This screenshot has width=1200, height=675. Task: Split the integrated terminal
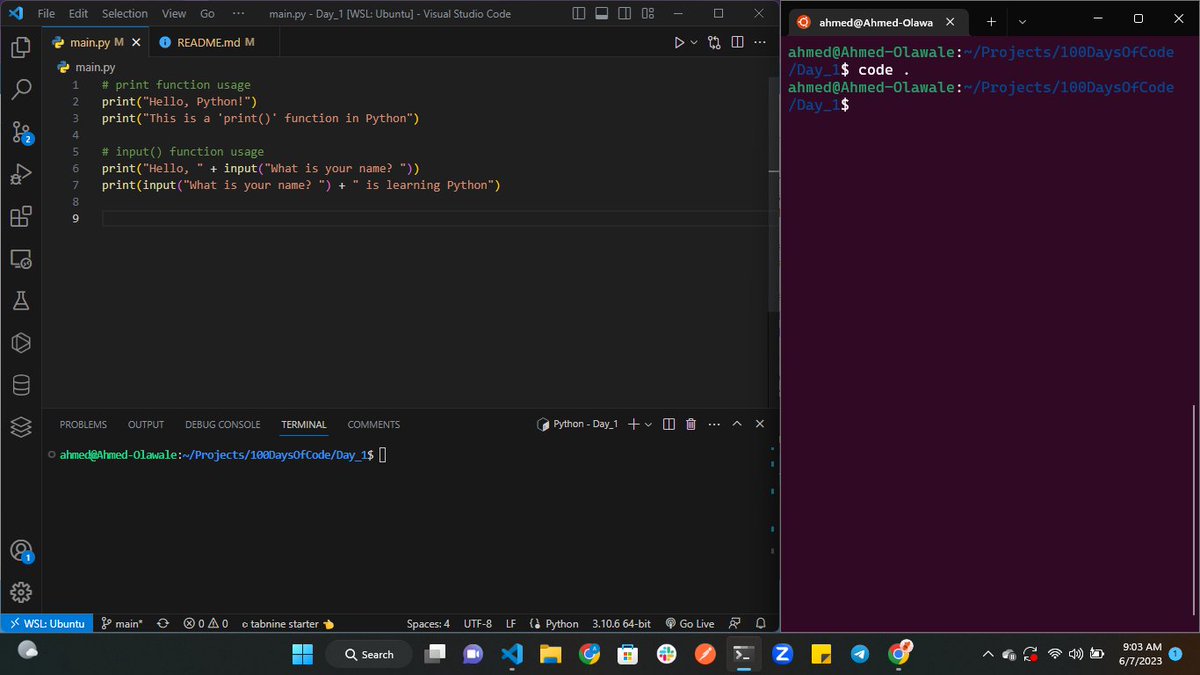click(x=669, y=424)
